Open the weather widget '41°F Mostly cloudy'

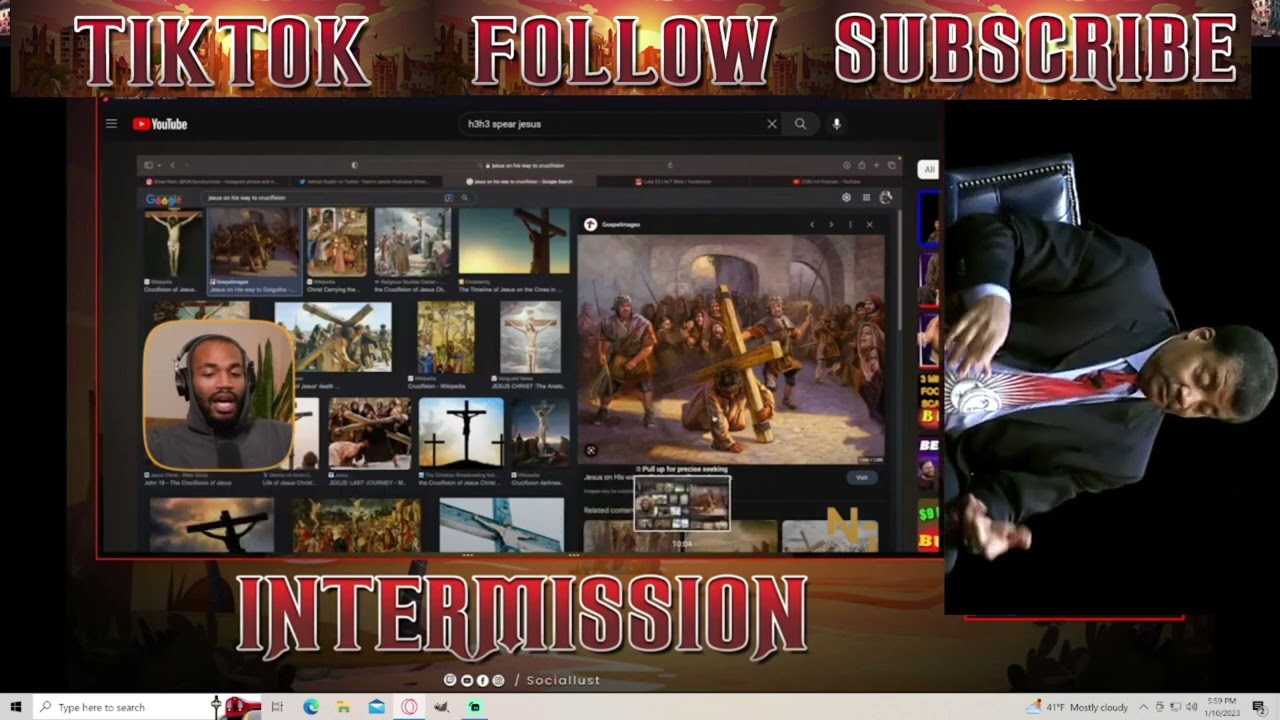(1078, 707)
